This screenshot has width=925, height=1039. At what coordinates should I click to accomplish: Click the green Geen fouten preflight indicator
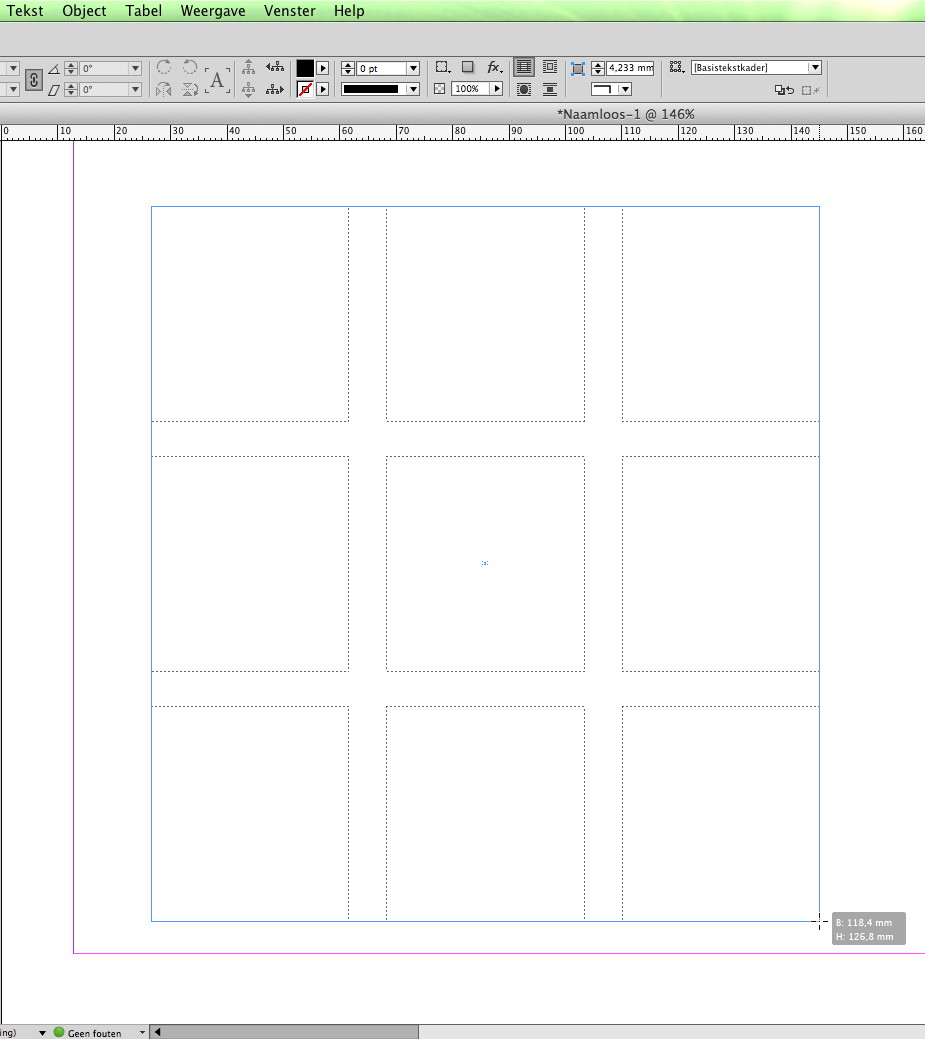tap(59, 1032)
